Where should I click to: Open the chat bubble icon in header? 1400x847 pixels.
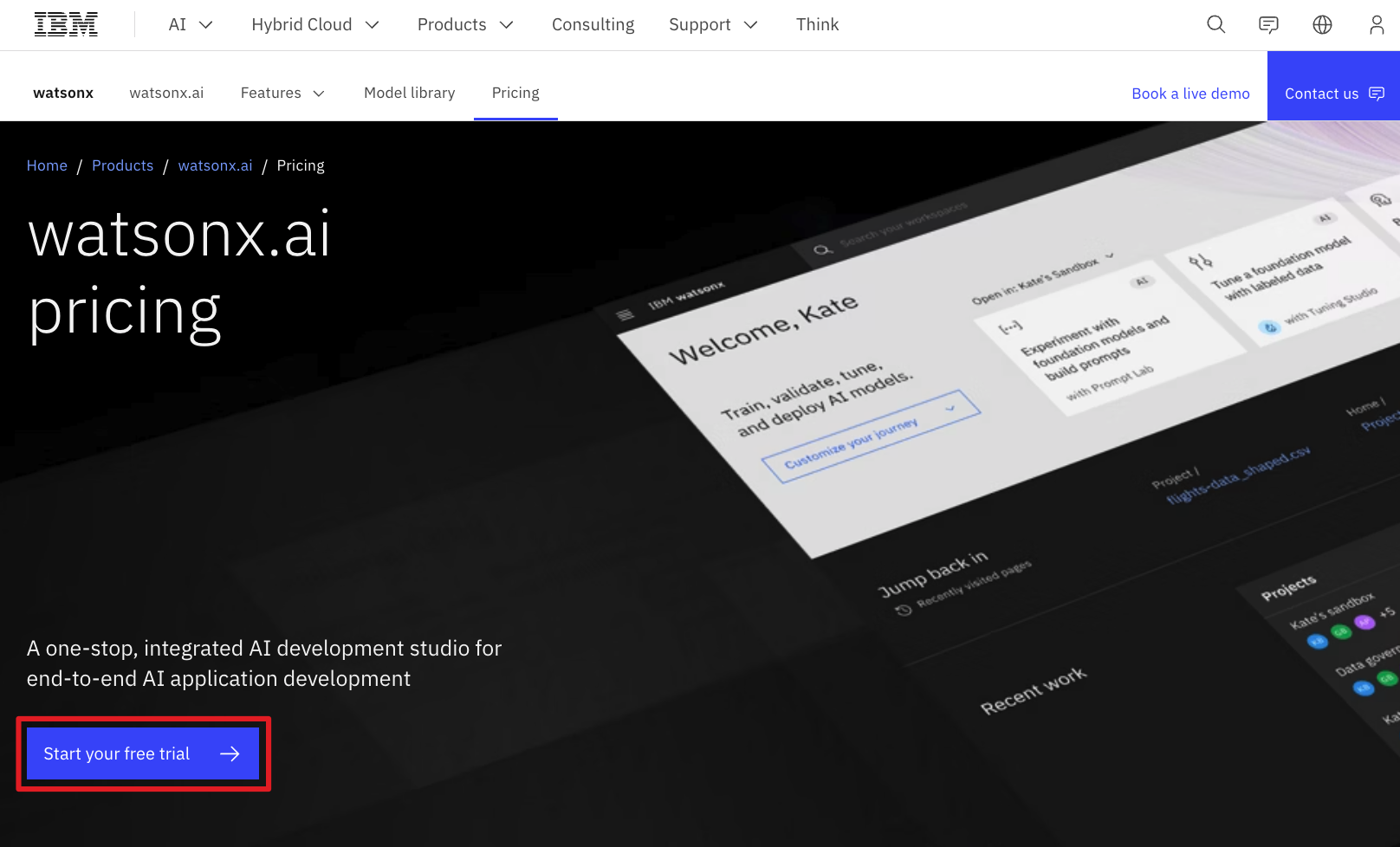[1268, 24]
